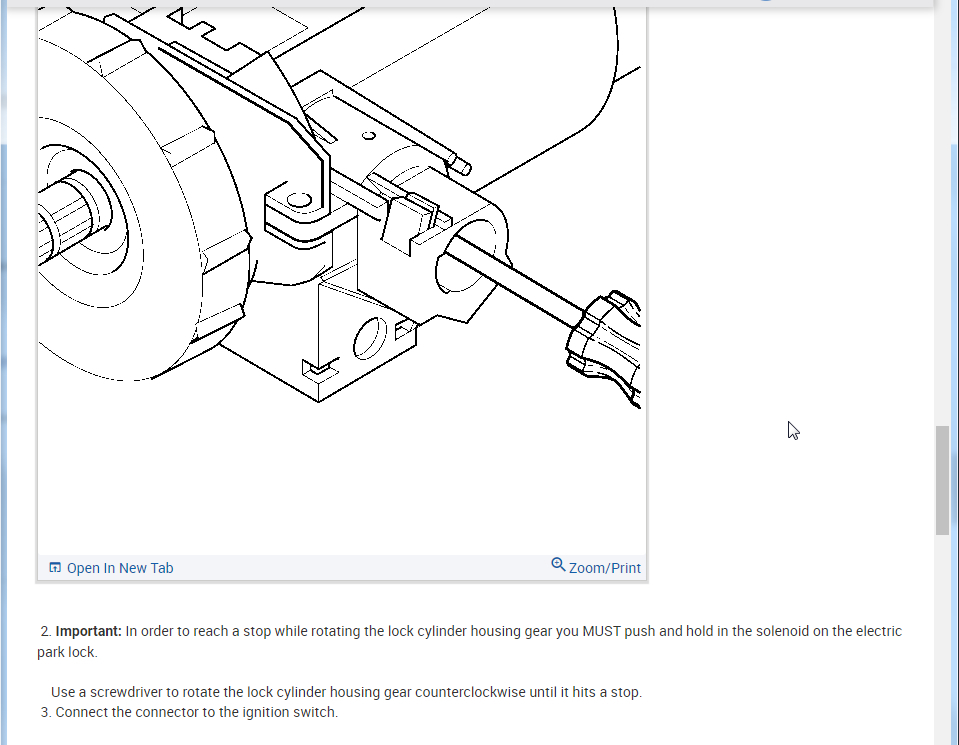Click step 3 'Connect the connector' text
The height and width of the screenshot is (745, 959).
tap(196, 713)
